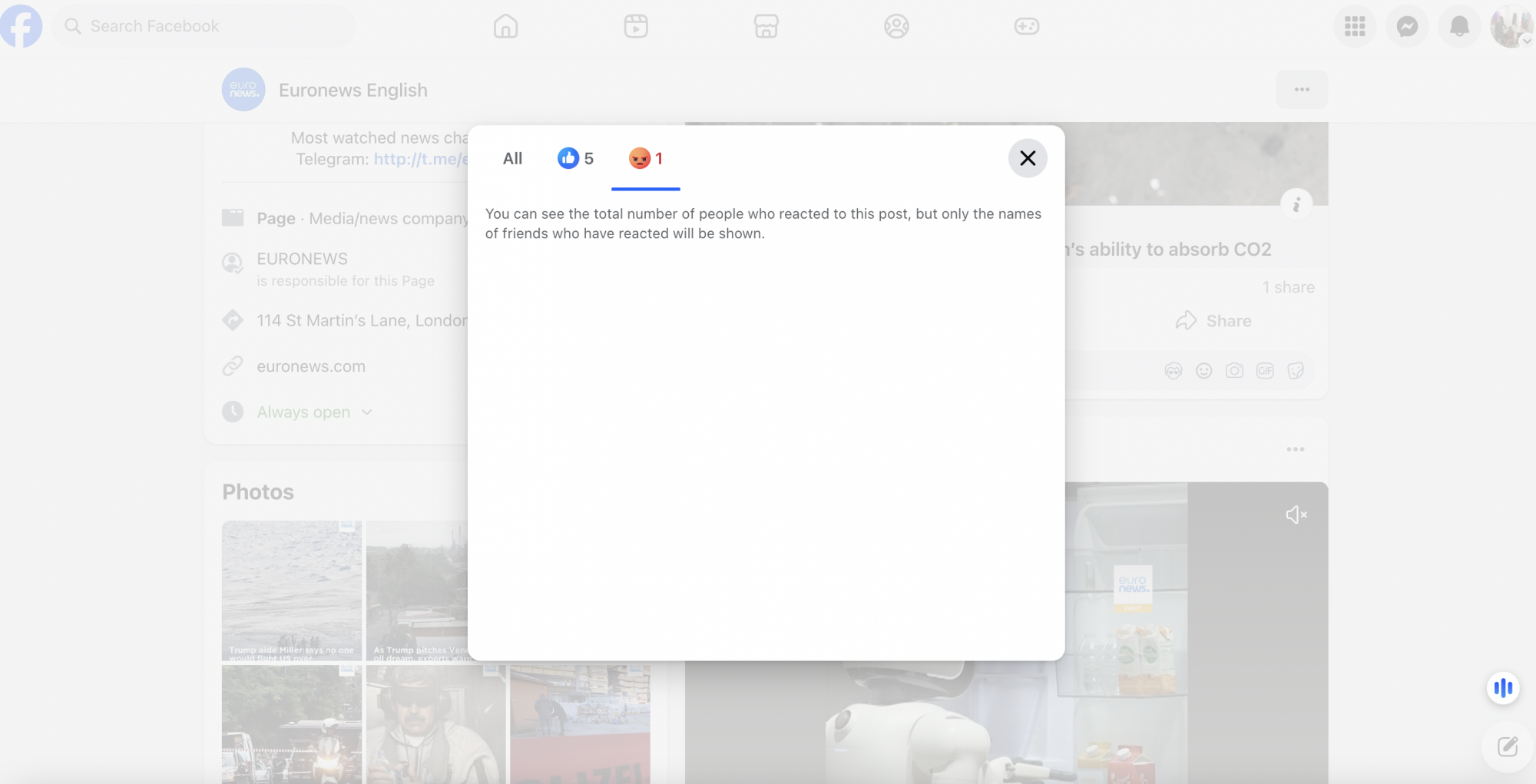
Task: Open the Home feed icon
Action: (x=505, y=26)
